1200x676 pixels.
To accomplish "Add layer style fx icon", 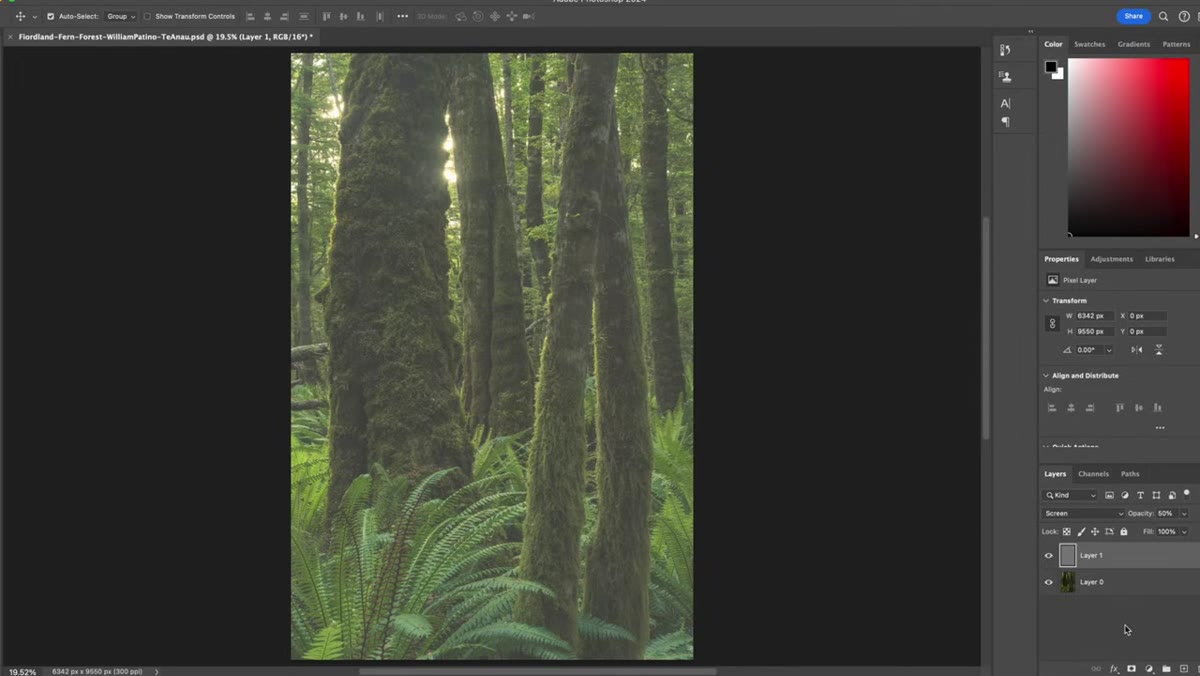I will (1114, 668).
